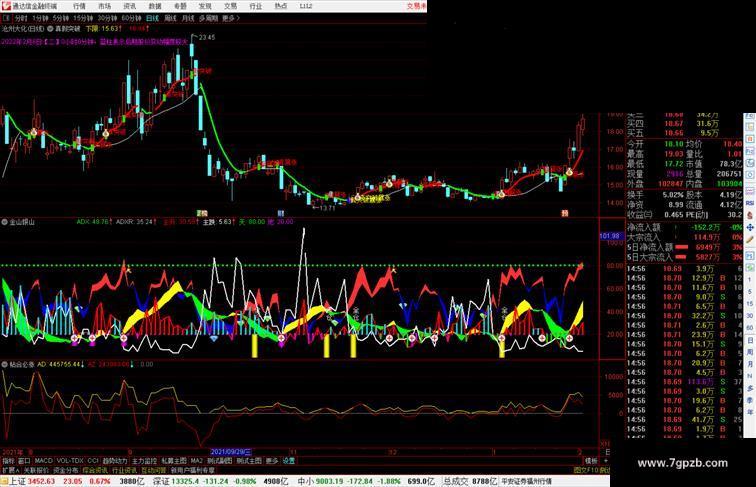
Task: Select the CCI indicator tab
Action: point(93,460)
